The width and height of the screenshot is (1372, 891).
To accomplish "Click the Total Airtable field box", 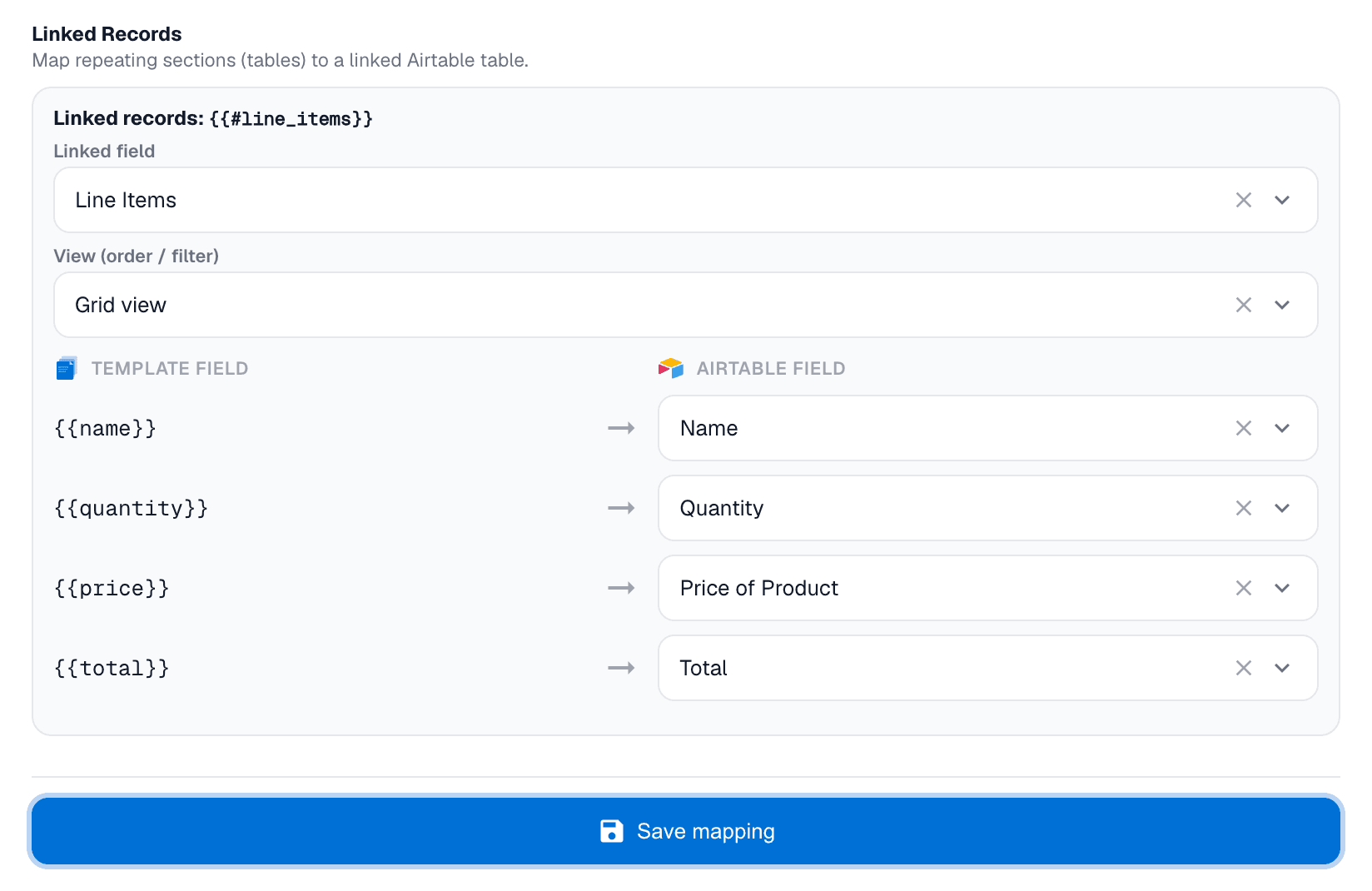I will pyautogui.click(x=988, y=668).
